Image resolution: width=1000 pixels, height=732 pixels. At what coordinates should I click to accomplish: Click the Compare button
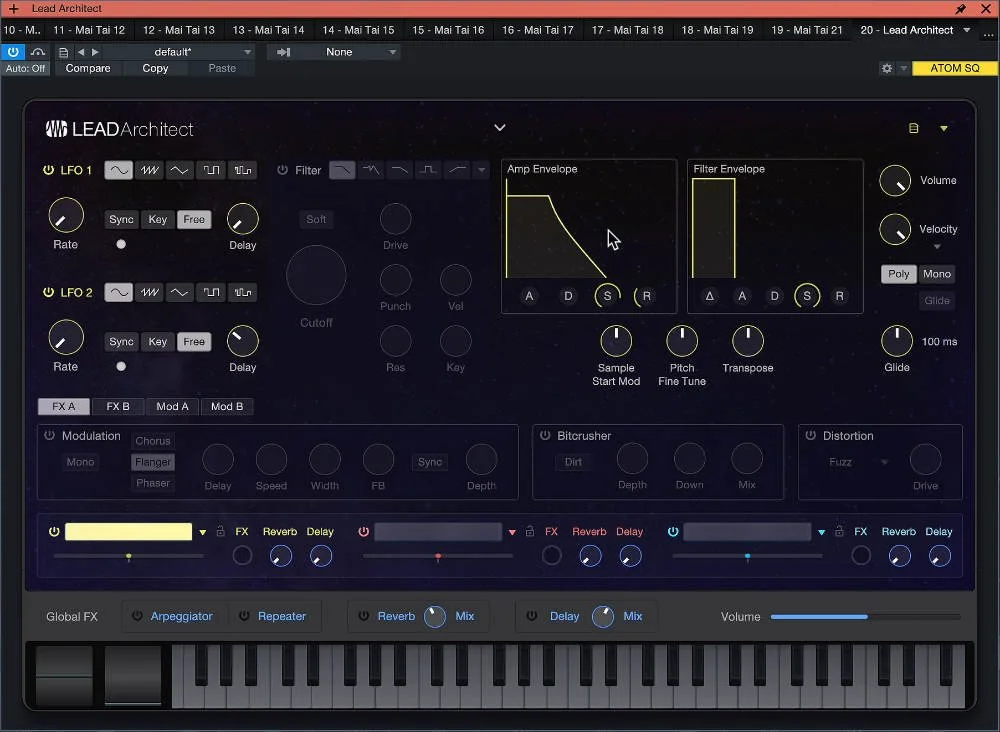tap(88, 68)
